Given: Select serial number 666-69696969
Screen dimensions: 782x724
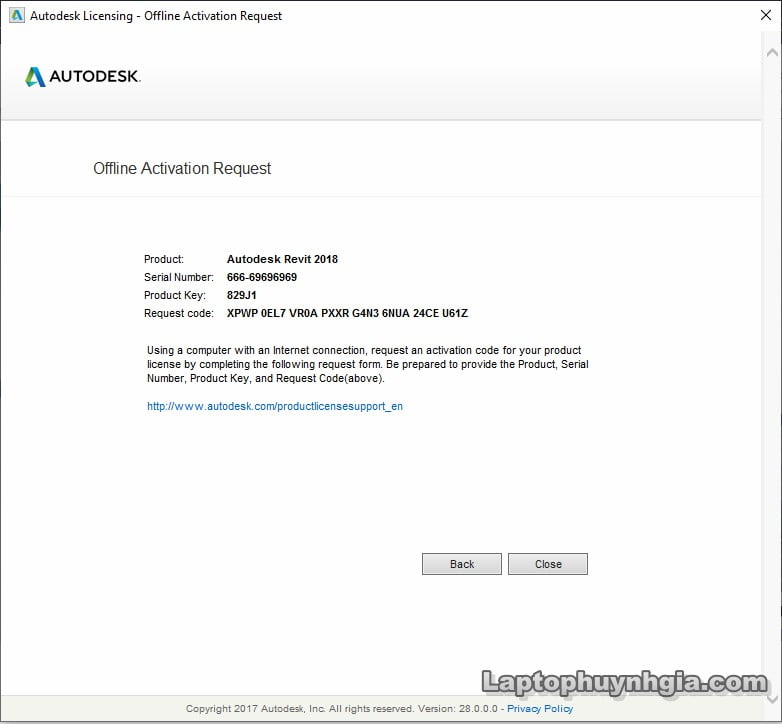Looking at the screenshot, I should (261, 277).
